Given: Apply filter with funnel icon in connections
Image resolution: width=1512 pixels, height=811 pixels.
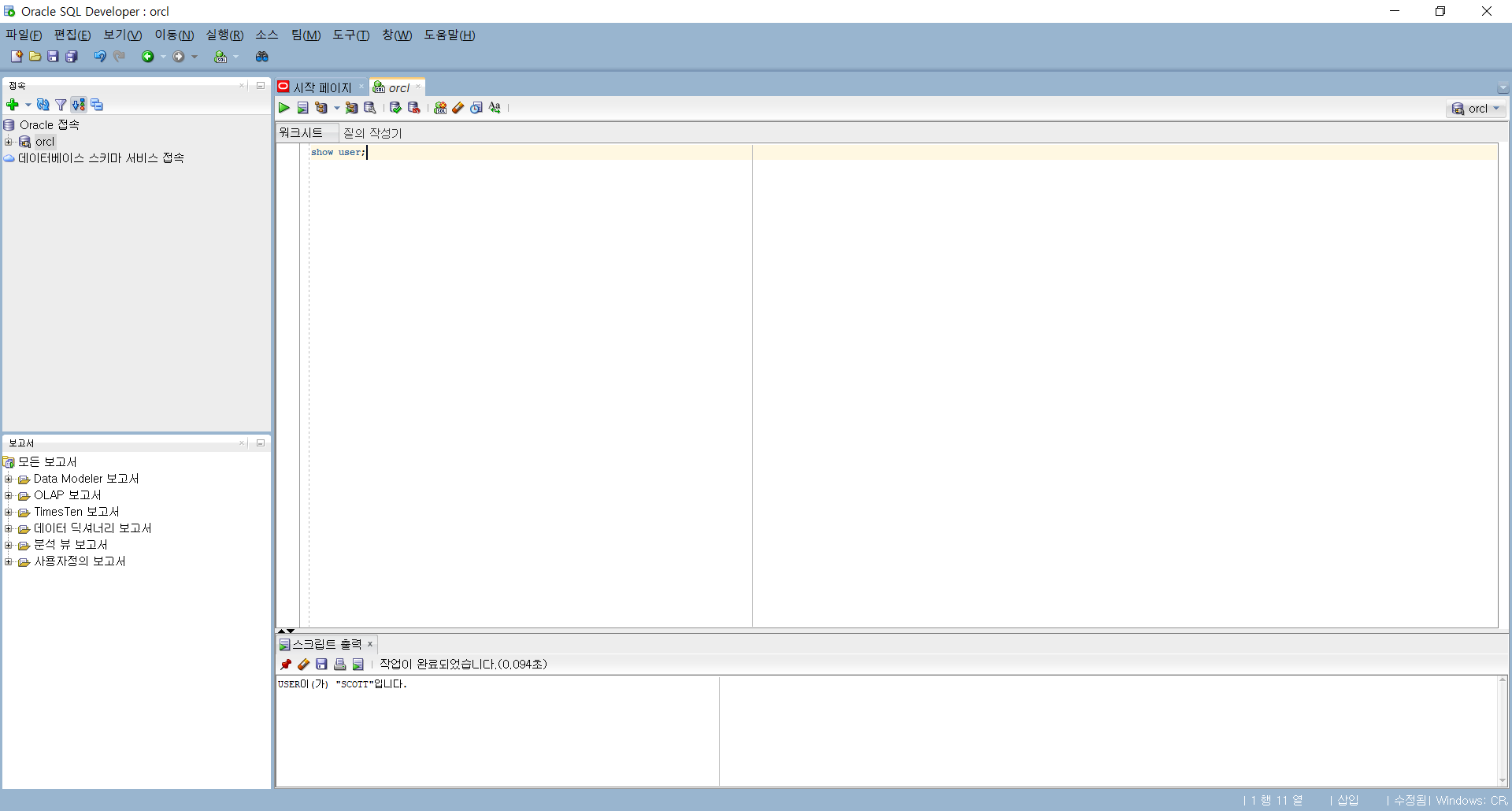Looking at the screenshot, I should coord(61,105).
